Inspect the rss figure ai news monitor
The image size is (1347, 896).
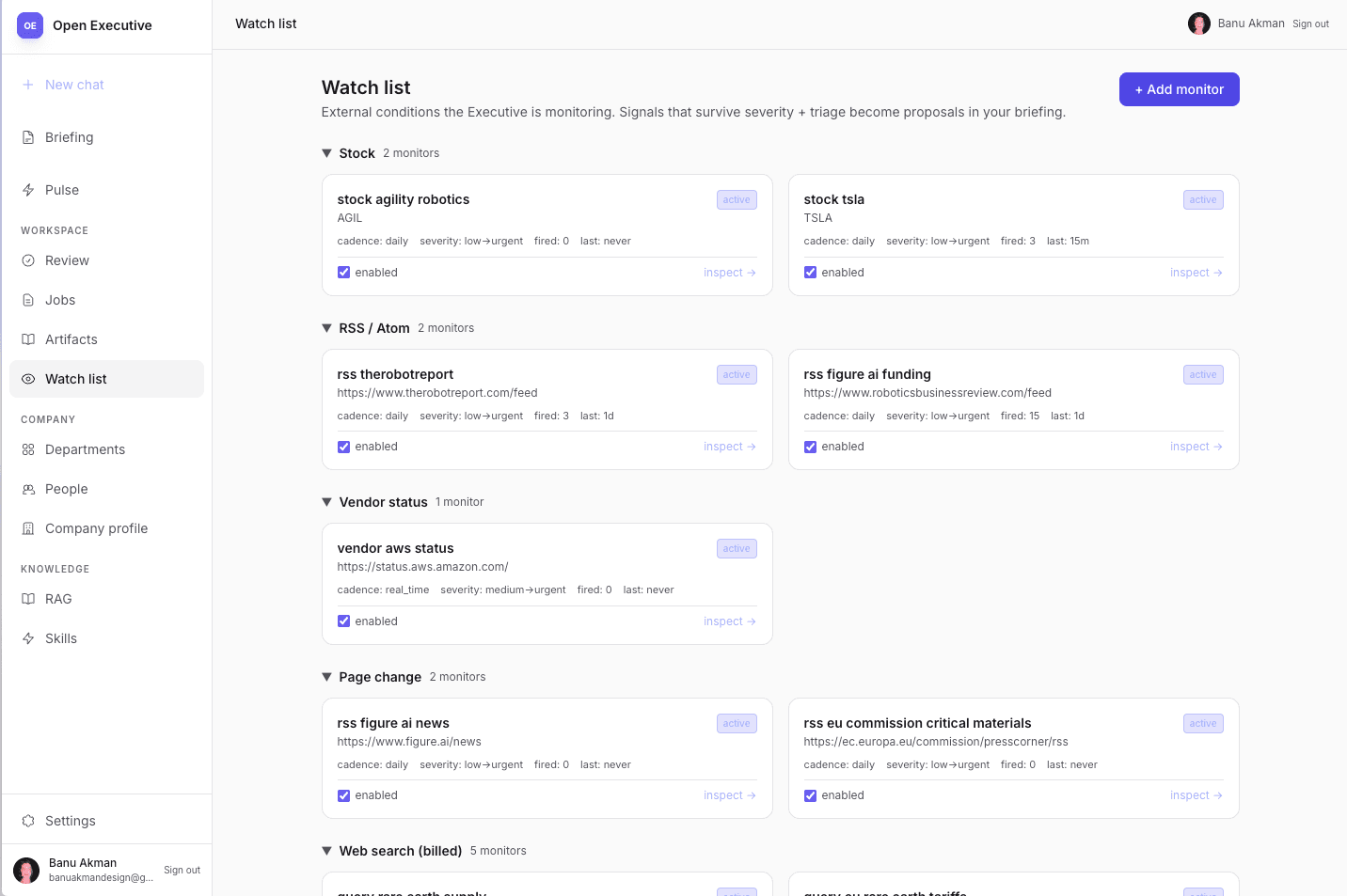(x=730, y=795)
